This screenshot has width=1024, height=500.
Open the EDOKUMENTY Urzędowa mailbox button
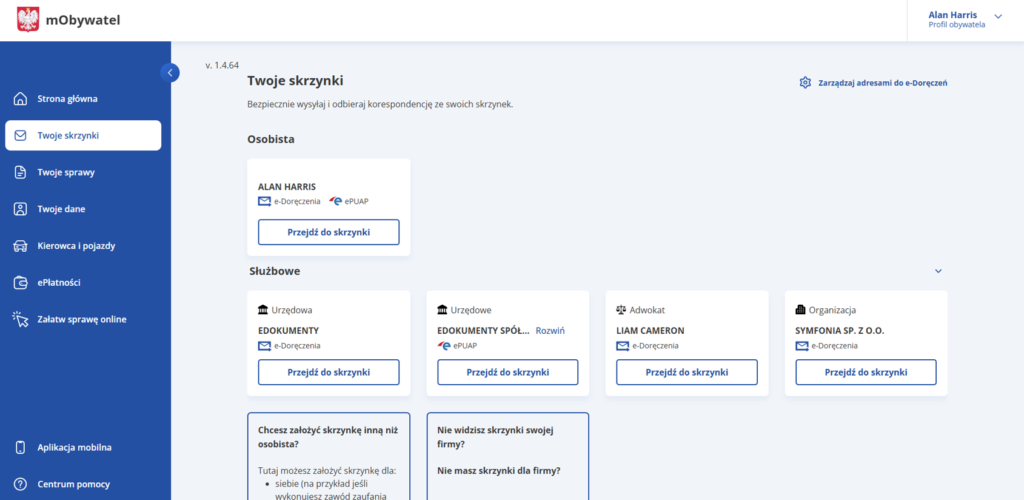pos(328,372)
